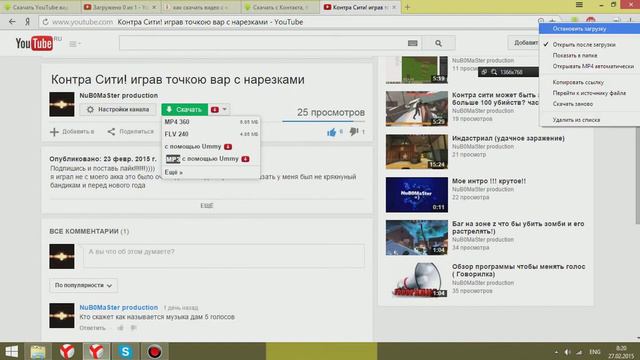Click the share icon next to Поделиться
The width and height of the screenshot is (640, 360).
111,132
